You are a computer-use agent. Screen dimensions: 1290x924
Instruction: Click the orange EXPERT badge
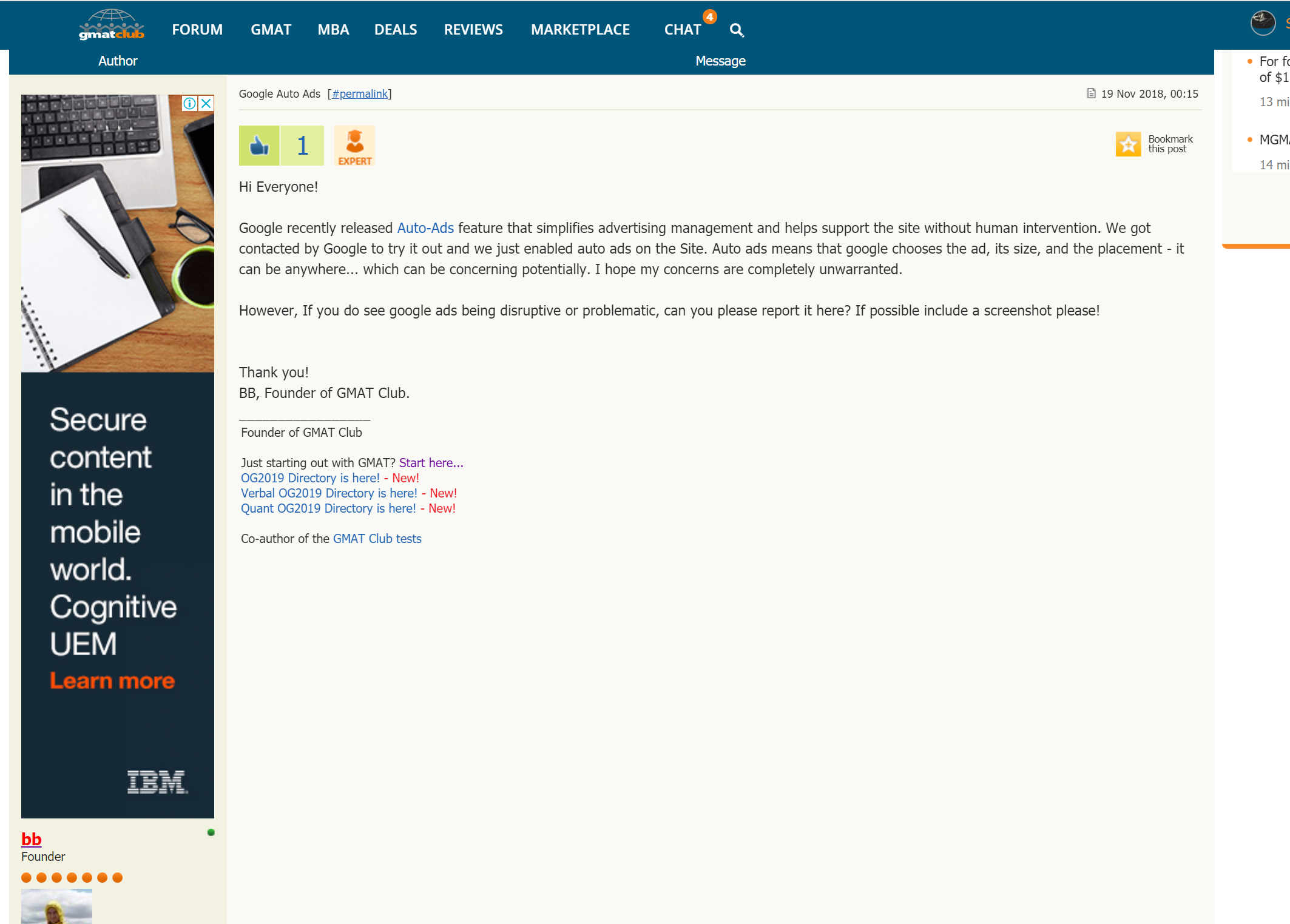click(x=354, y=145)
